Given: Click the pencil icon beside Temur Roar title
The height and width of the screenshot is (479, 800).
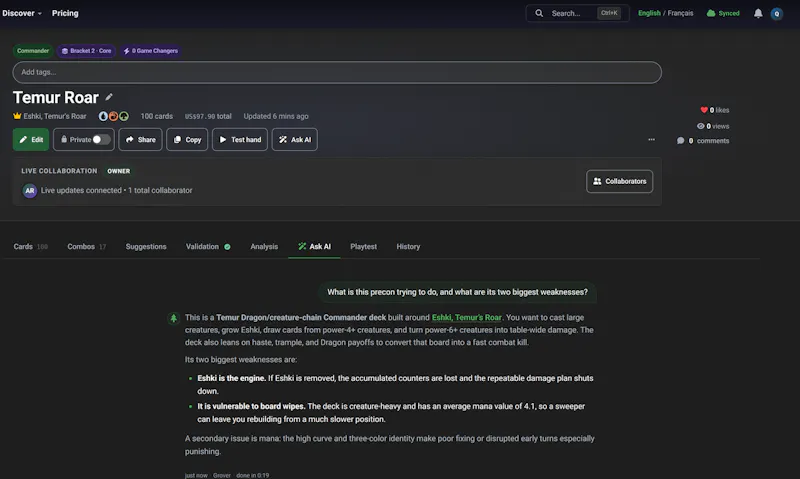Looking at the screenshot, I should pos(109,97).
